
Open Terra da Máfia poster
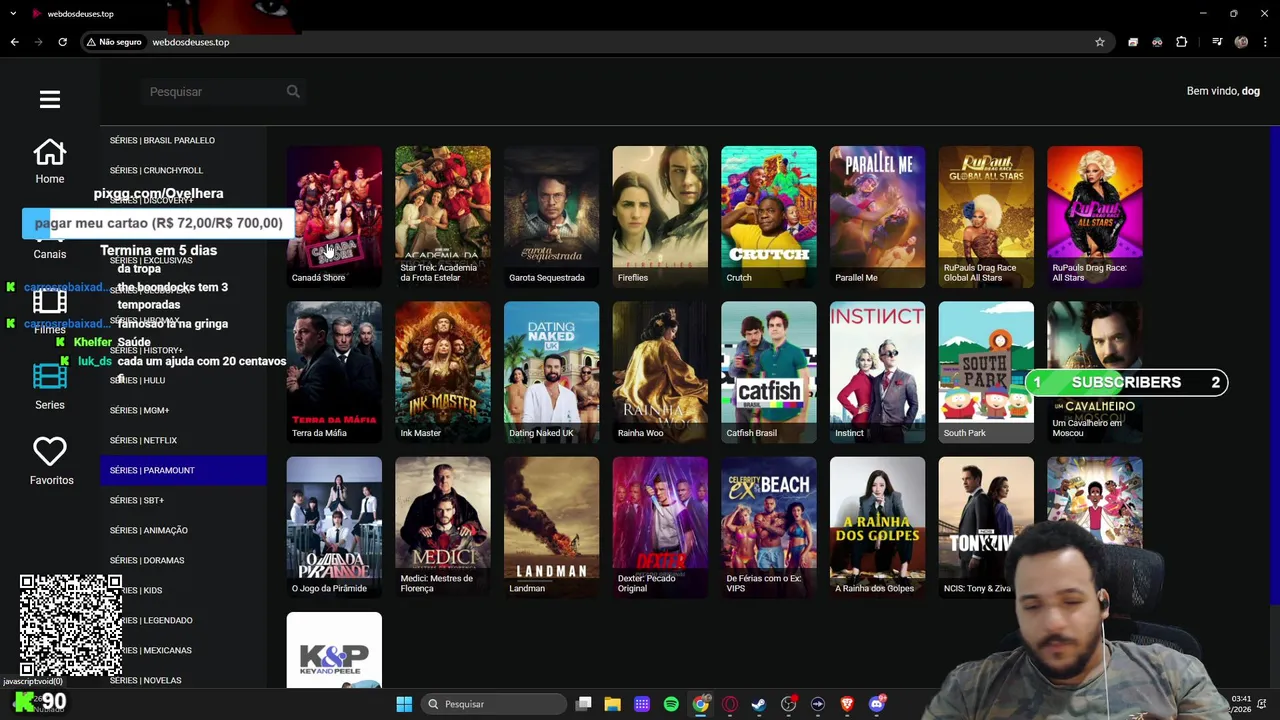tap(334, 372)
